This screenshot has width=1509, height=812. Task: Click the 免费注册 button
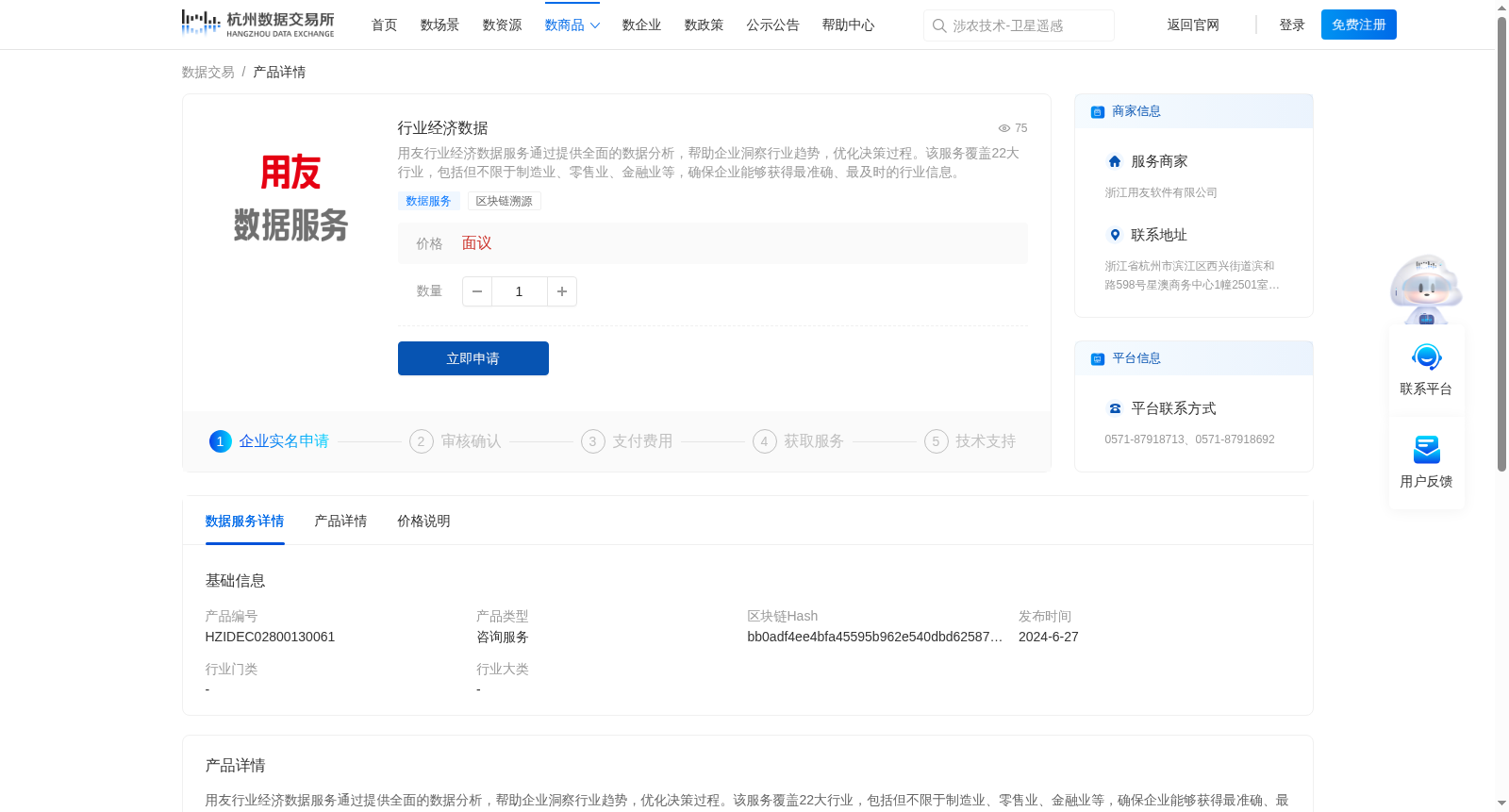coord(1359,25)
